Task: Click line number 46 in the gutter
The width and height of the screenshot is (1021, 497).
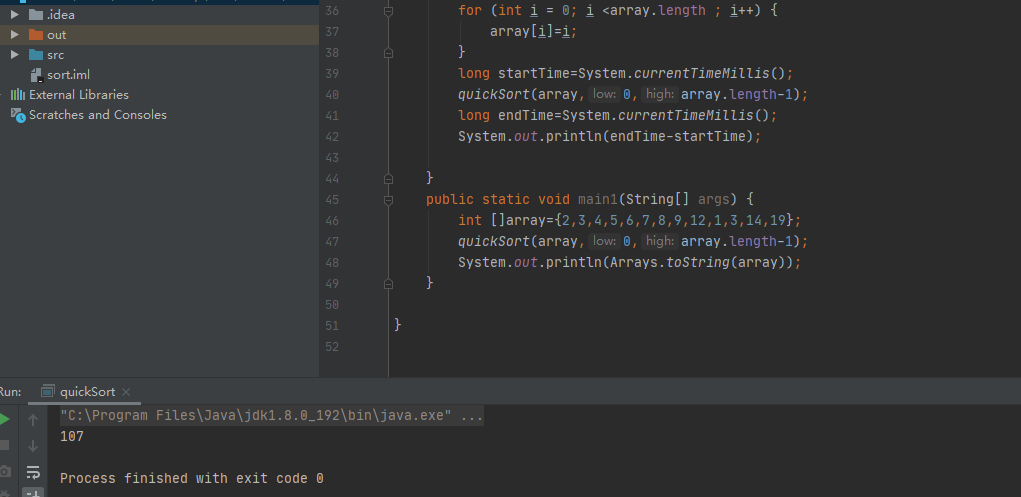Action: pos(331,221)
